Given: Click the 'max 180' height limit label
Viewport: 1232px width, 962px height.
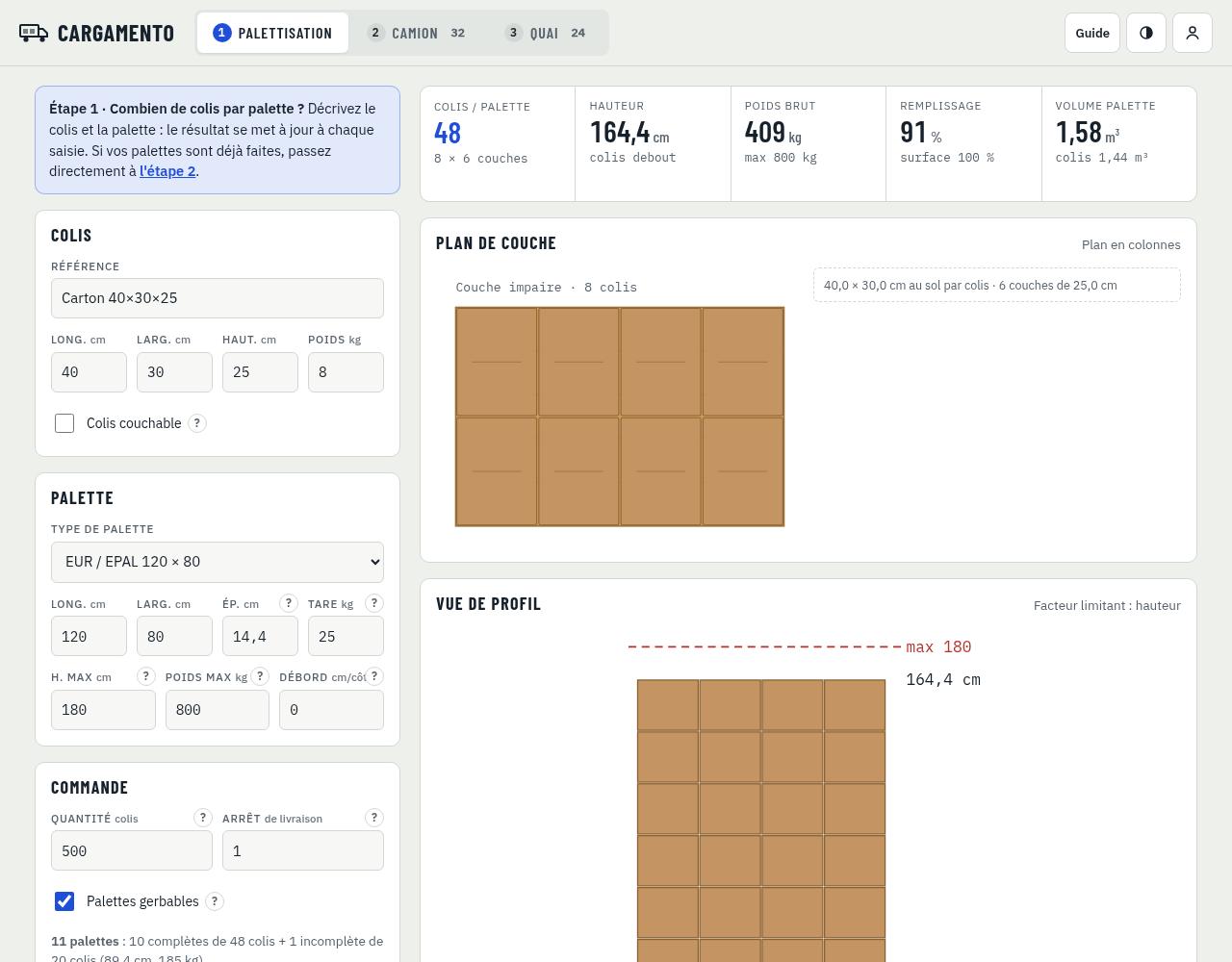Looking at the screenshot, I should [x=938, y=646].
